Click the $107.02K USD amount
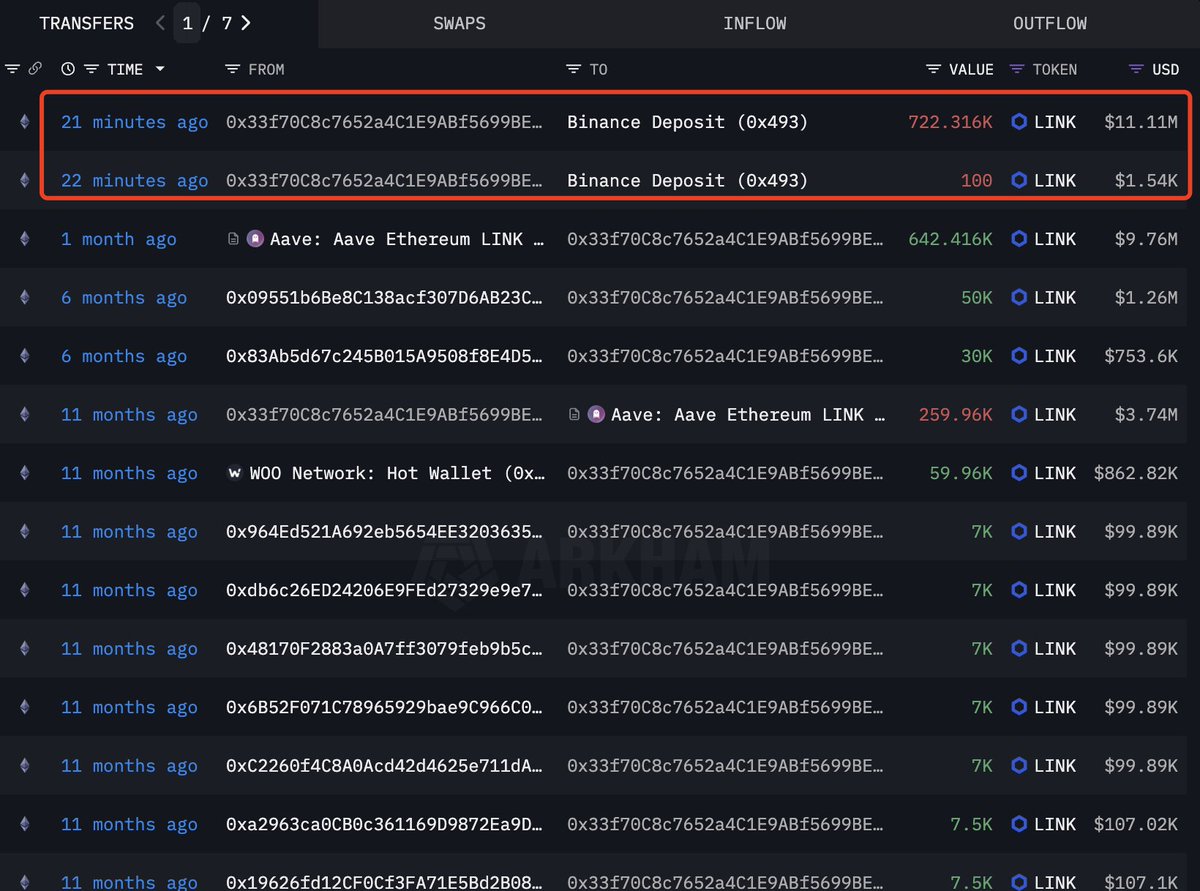 coord(1135,825)
